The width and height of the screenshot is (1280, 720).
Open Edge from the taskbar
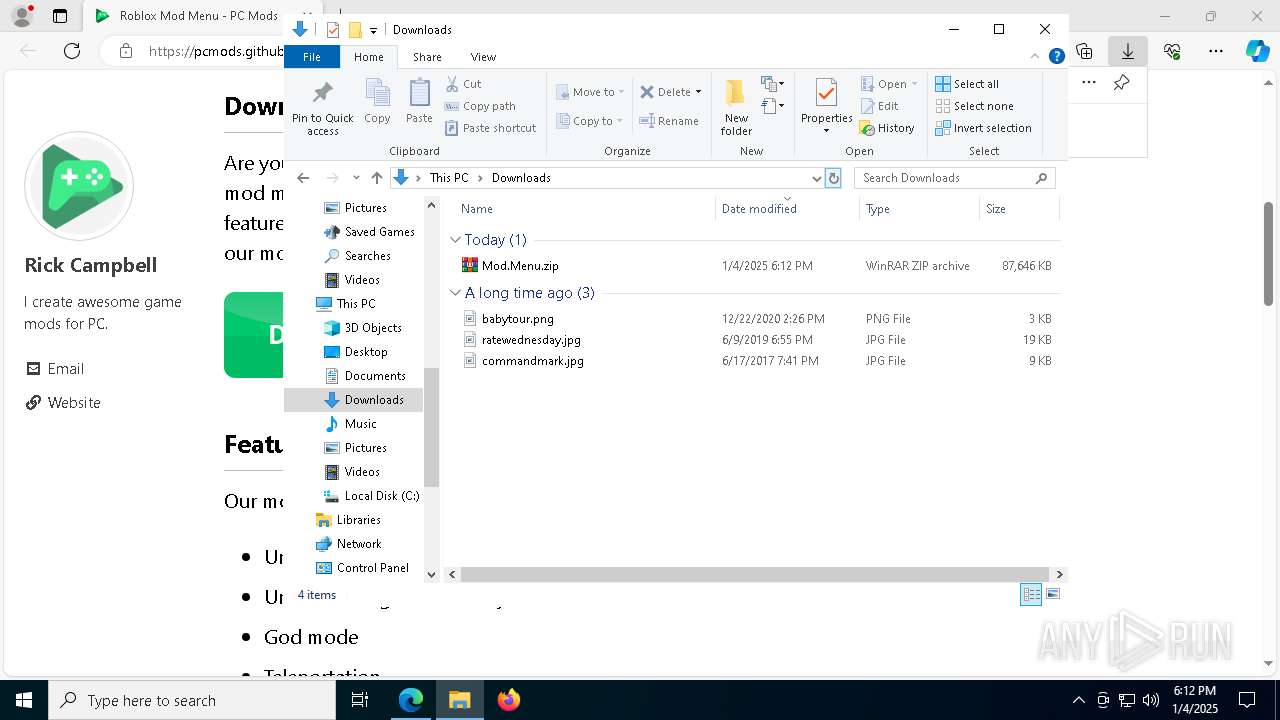pos(411,700)
